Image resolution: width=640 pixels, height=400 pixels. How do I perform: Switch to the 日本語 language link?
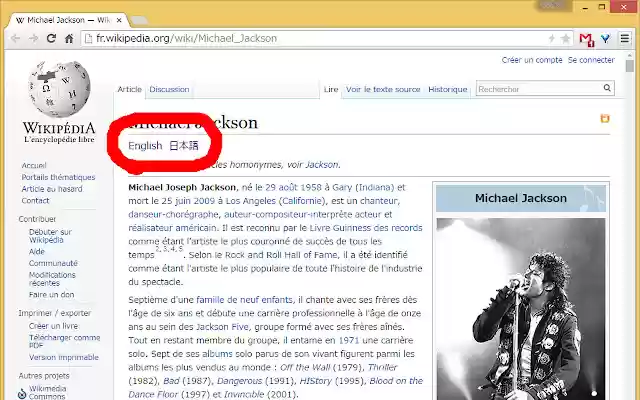184,146
